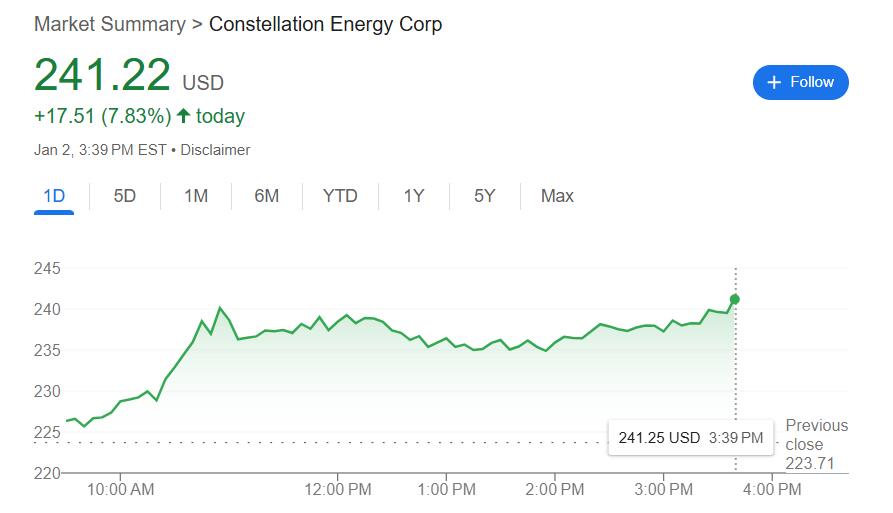Show the 6M chart range
The height and width of the screenshot is (513, 893).
(x=266, y=196)
